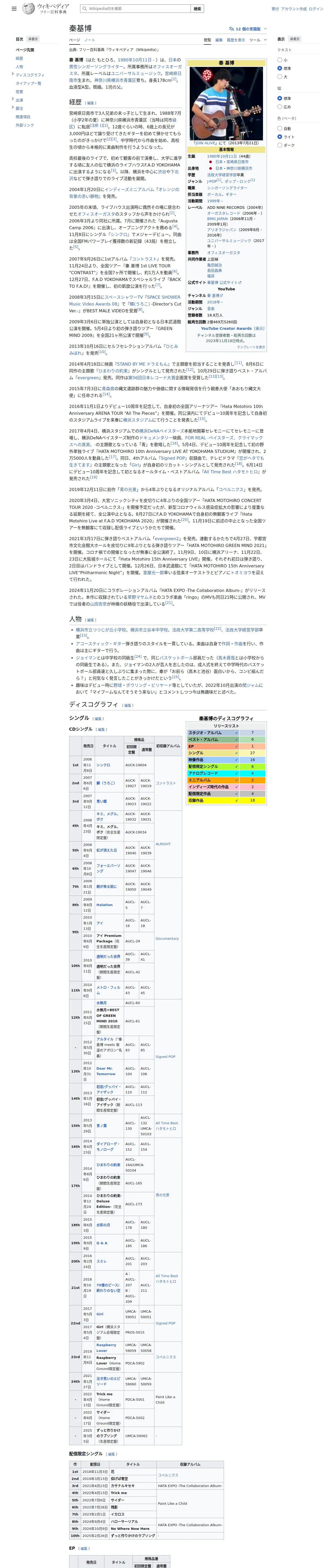Open the main menu hamburger icon
Viewport: 336px width, 1568px height.
tap(14, 9)
